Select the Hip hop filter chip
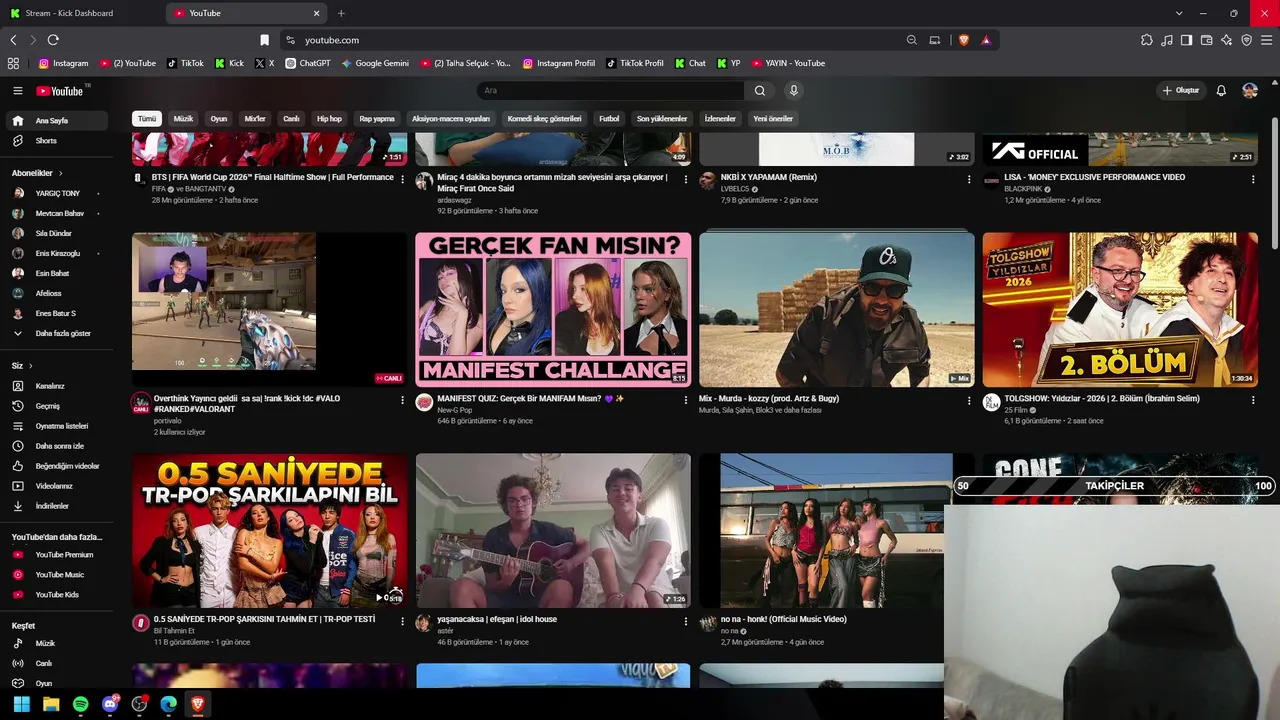Screen dimensions: 1280x720 coord(329,119)
